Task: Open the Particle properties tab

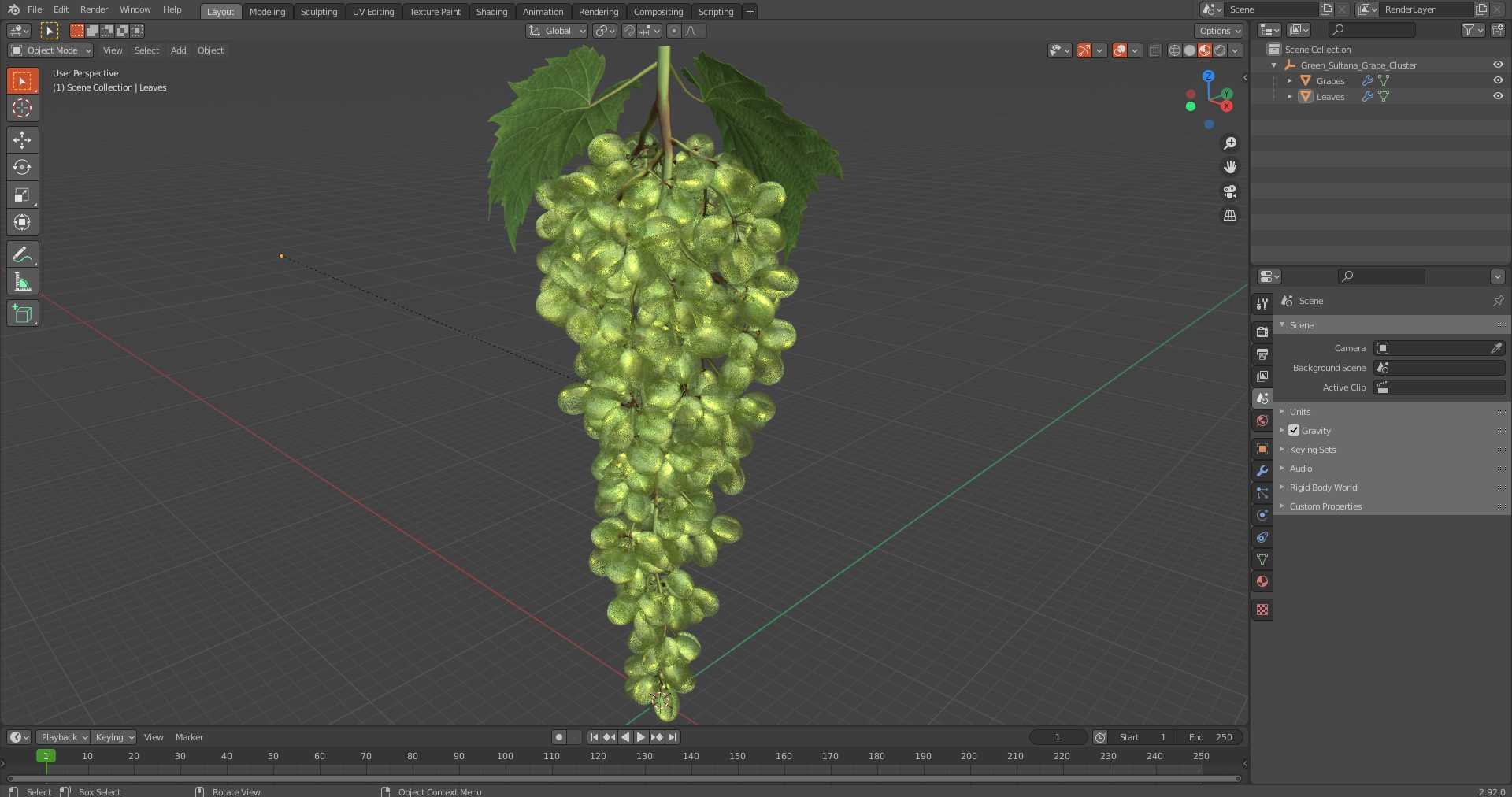Action: pyautogui.click(x=1262, y=493)
